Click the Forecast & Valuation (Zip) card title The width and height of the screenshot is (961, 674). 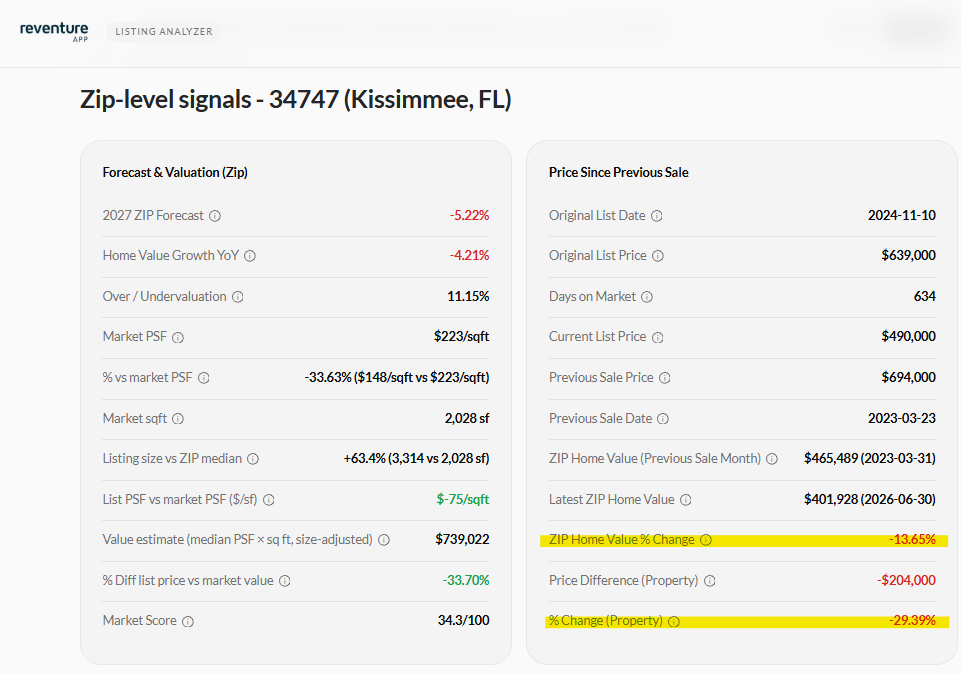point(175,173)
